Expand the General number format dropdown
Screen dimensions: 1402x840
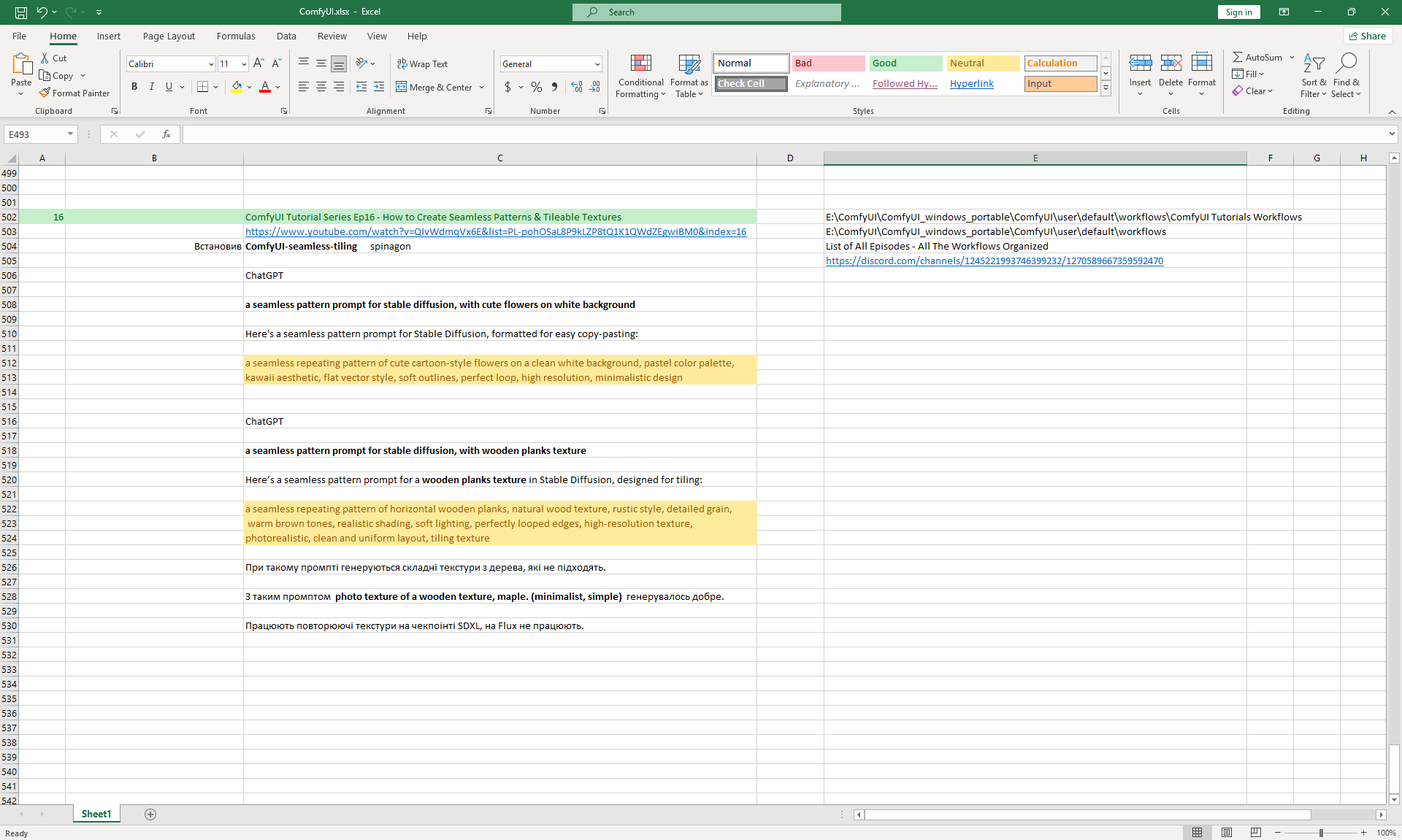[597, 64]
